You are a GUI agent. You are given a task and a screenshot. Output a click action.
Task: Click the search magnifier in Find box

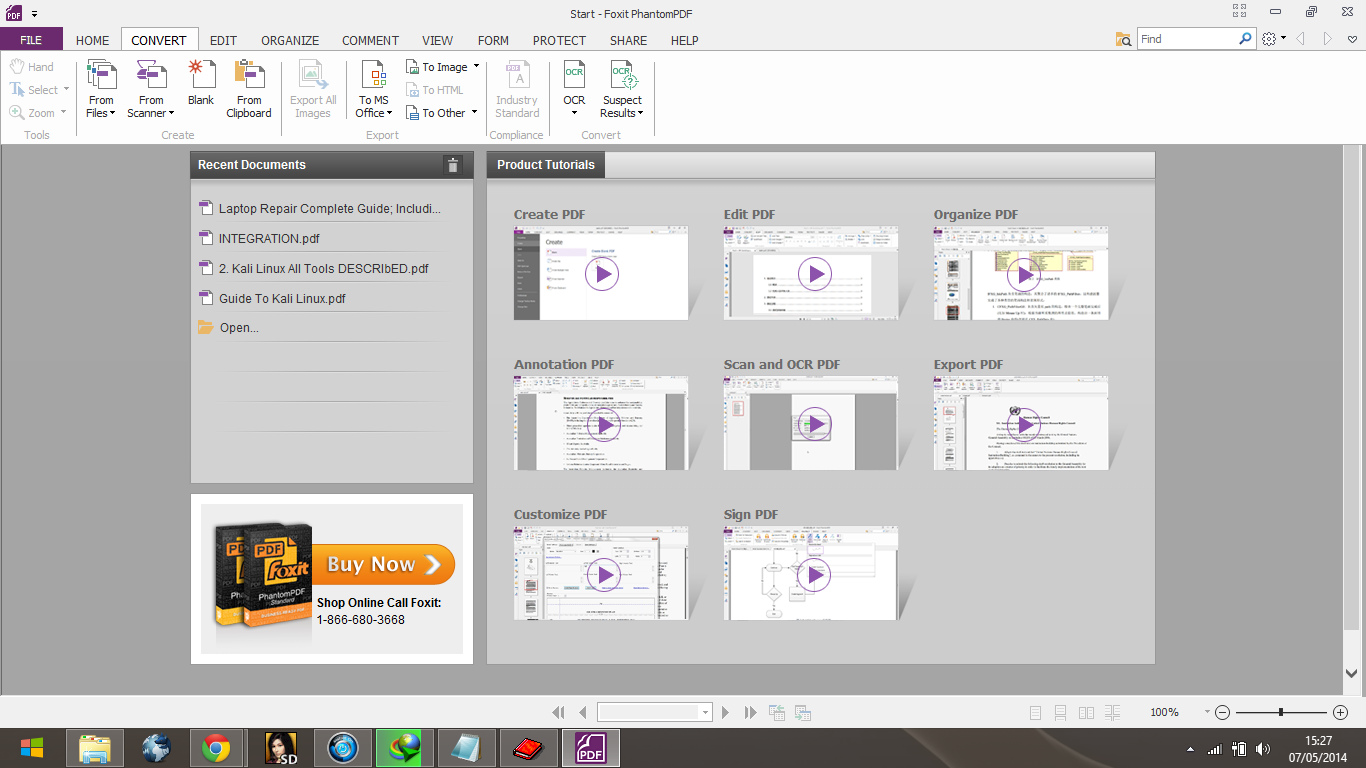click(x=1245, y=39)
